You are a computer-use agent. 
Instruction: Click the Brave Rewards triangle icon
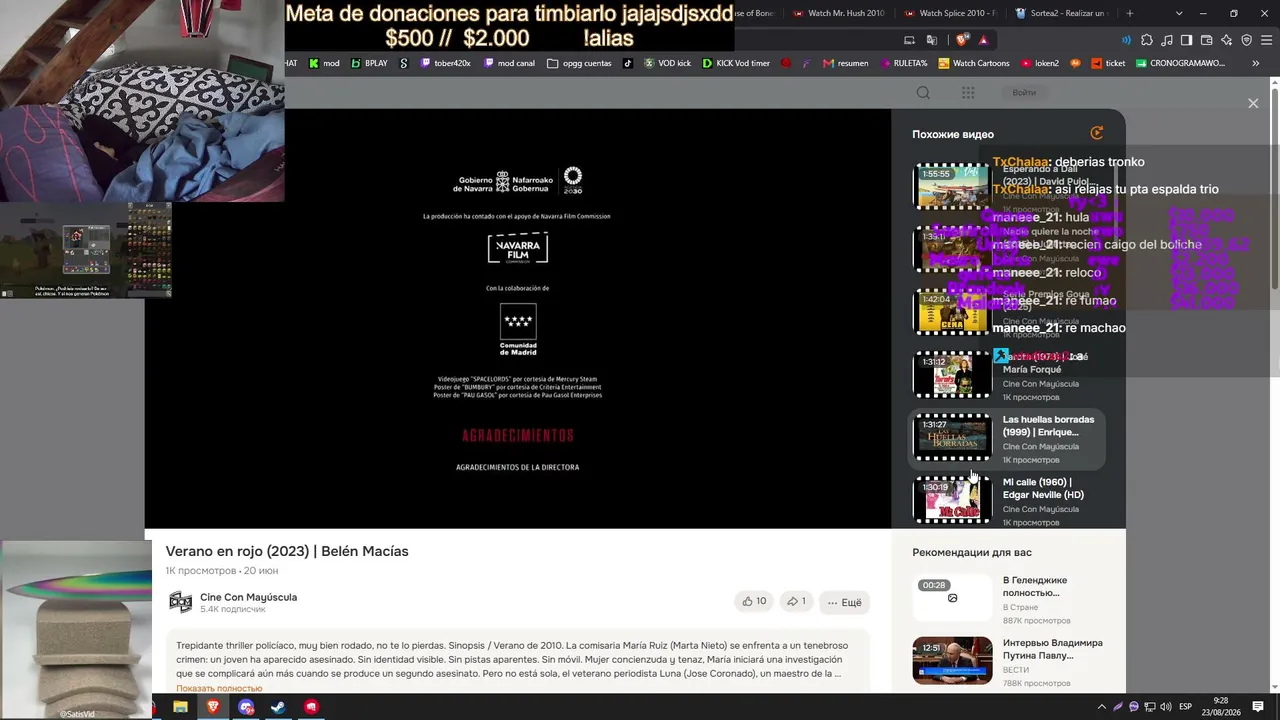tap(984, 40)
